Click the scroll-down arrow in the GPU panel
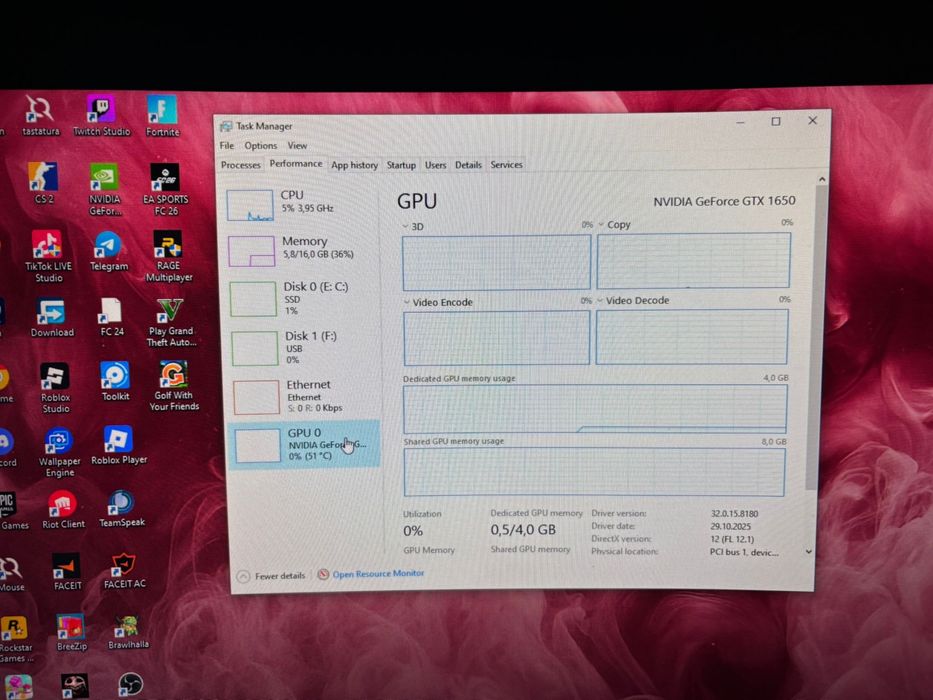Viewport: 933px width, 700px height. (x=809, y=552)
